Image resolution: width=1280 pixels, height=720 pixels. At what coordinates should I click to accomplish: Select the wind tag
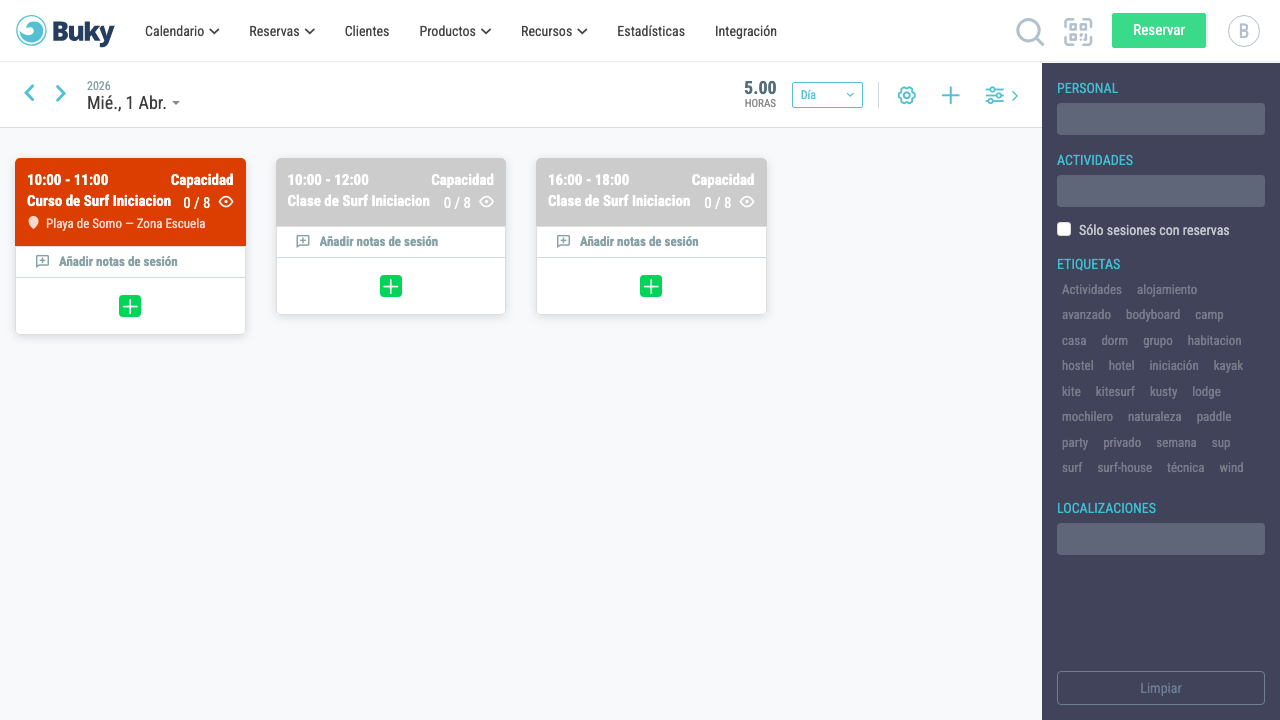pos(1231,467)
